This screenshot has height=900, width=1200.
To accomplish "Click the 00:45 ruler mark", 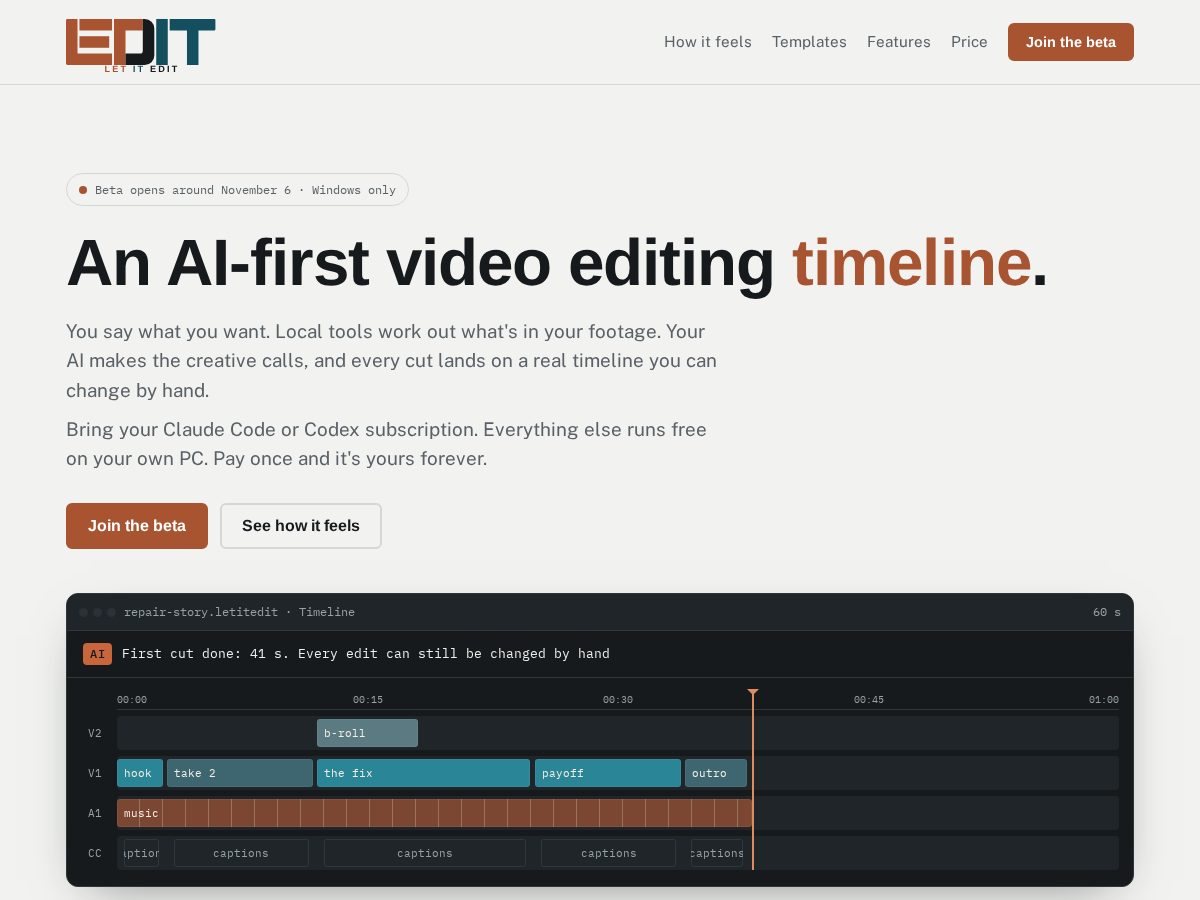I will click(x=869, y=700).
